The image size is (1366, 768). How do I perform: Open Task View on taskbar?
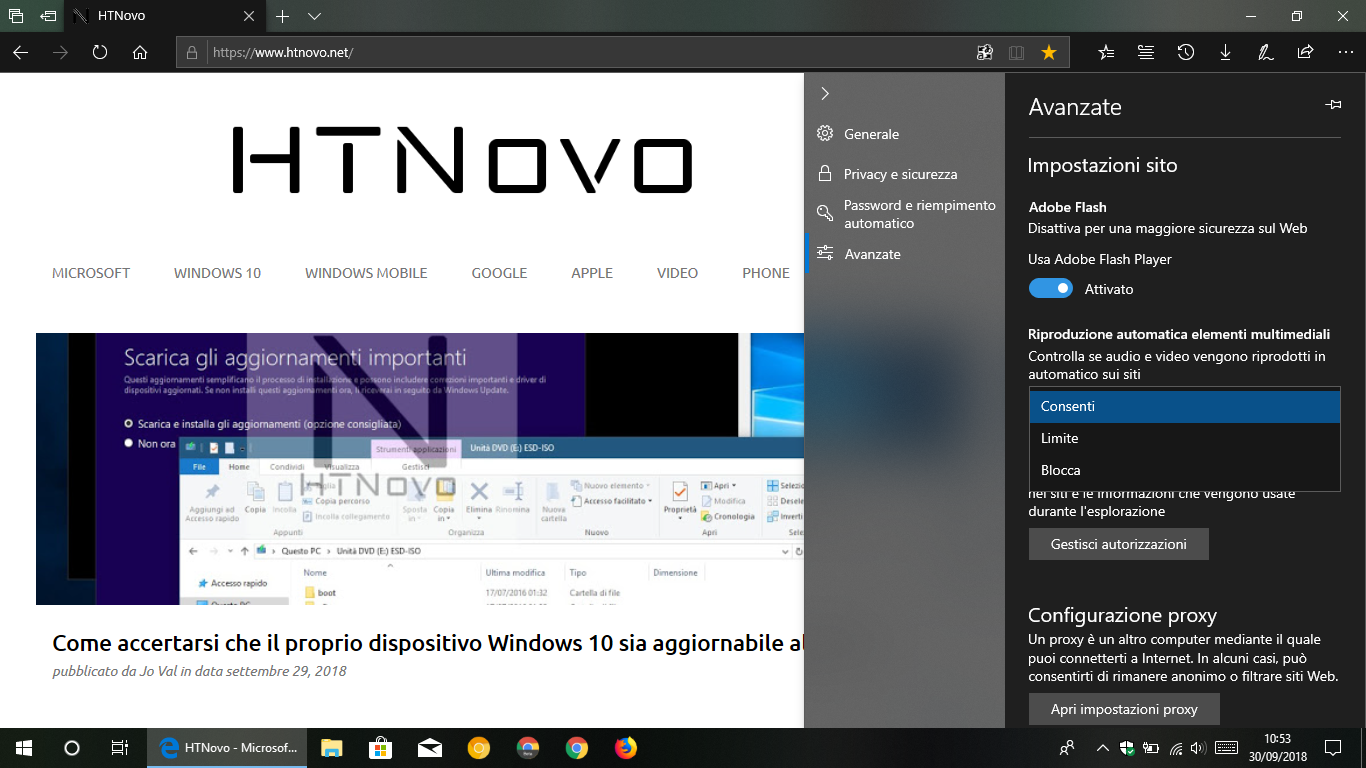[x=119, y=747]
